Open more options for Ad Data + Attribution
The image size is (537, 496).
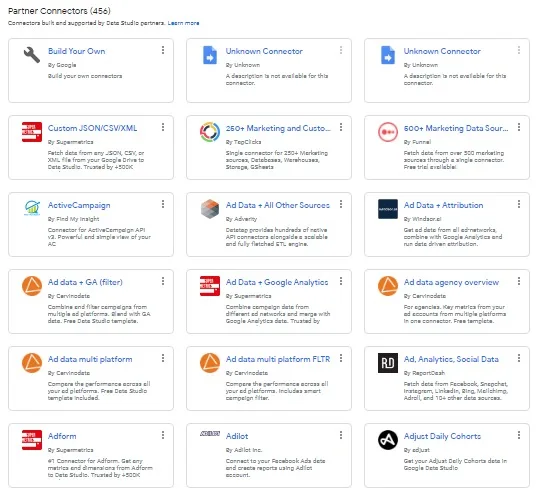click(519, 204)
